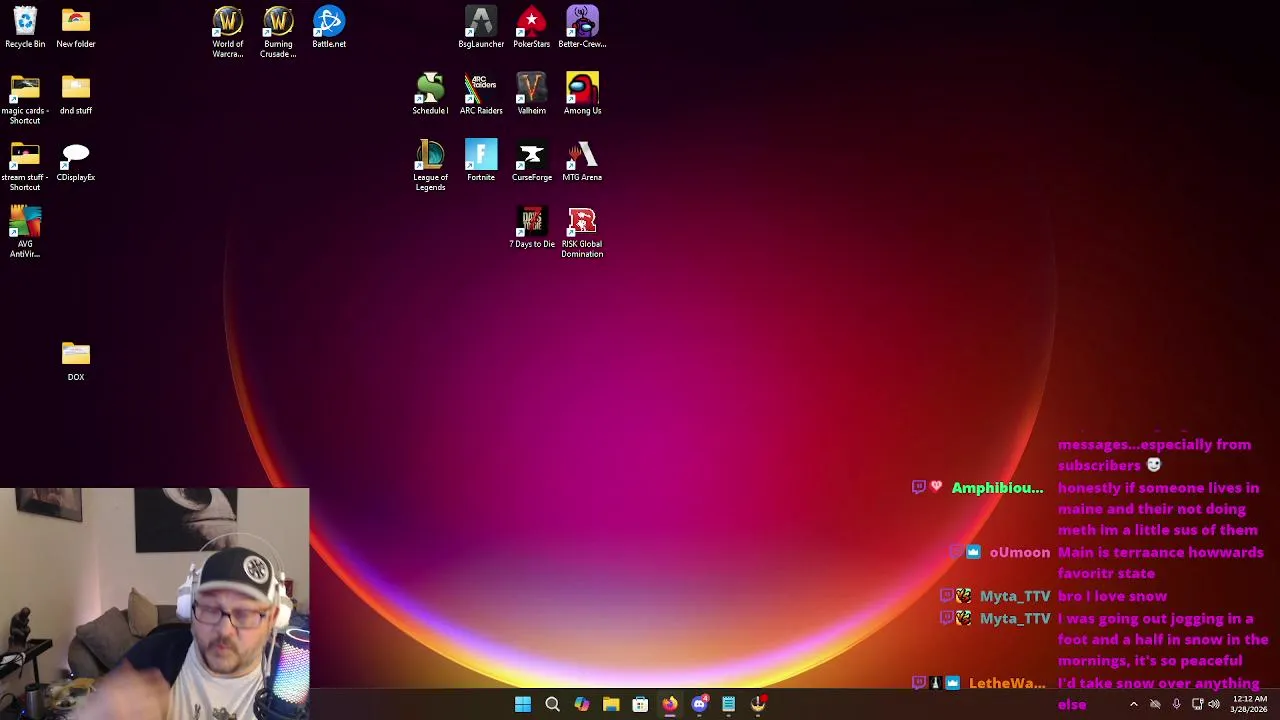Open the CurseForge desktop icon
This screenshot has width=1280, height=720.
point(532,161)
